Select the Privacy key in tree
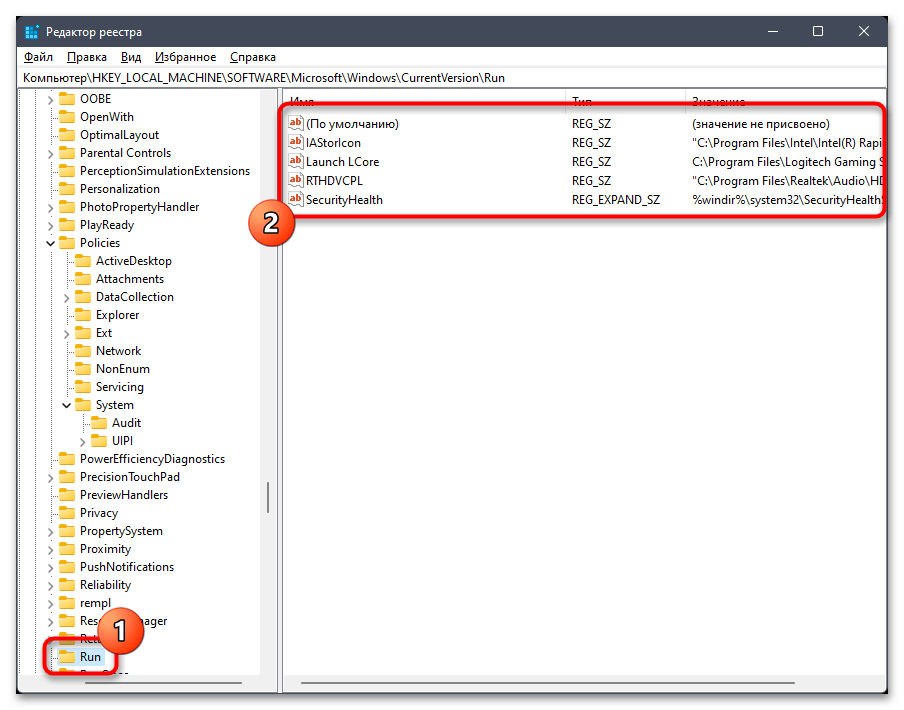Screen dimensions: 904x710 point(99,513)
